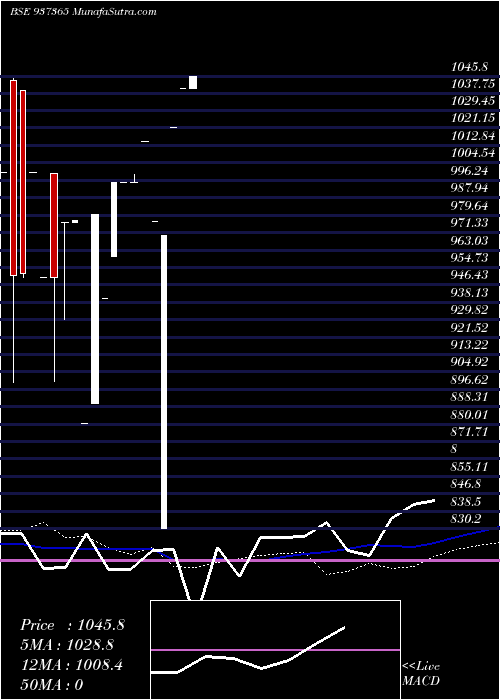Image resolution: width=500 pixels, height=700 pixels.
Task: Select the 5MA : 1028.8 readout
Action: [66, 645]
